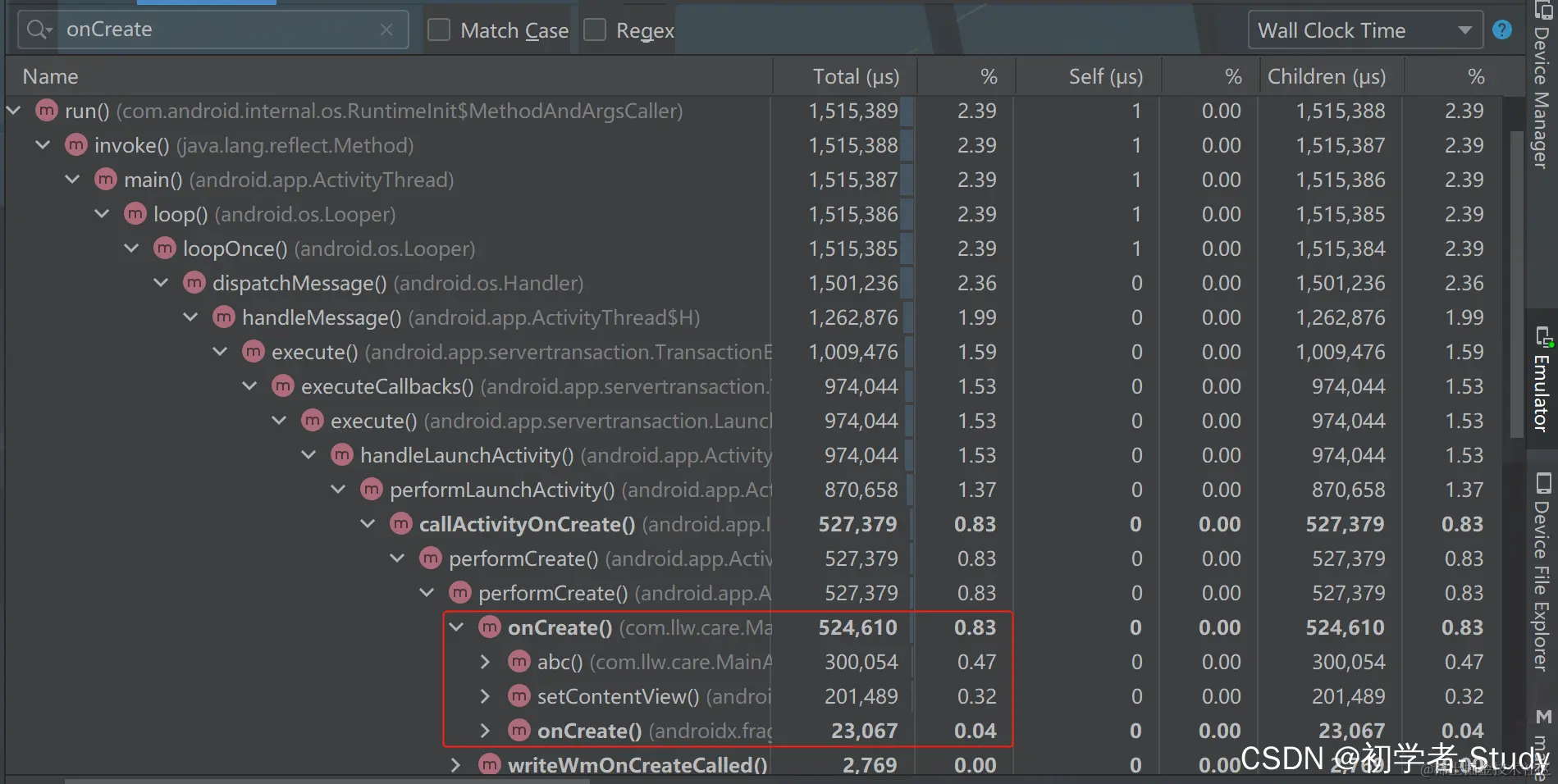
Task: Select total value 1,262,876
Action: (x=853, y=317)
